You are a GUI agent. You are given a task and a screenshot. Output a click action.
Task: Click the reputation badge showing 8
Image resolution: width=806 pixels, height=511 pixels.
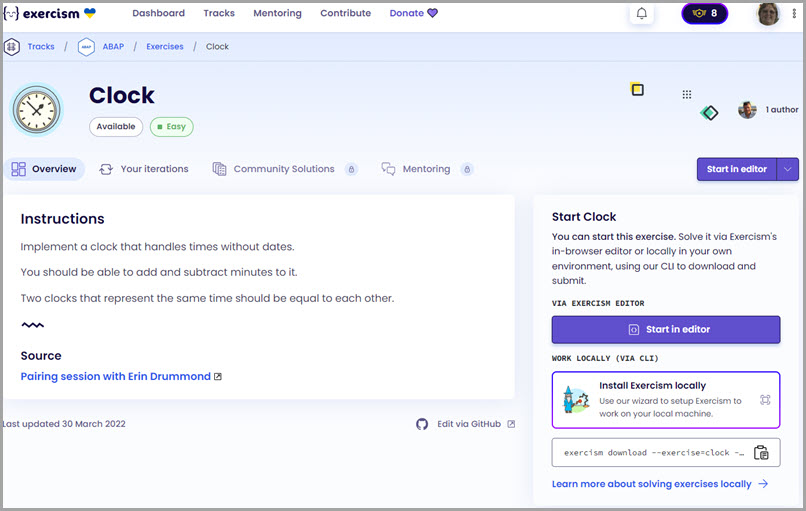point(704,14)
